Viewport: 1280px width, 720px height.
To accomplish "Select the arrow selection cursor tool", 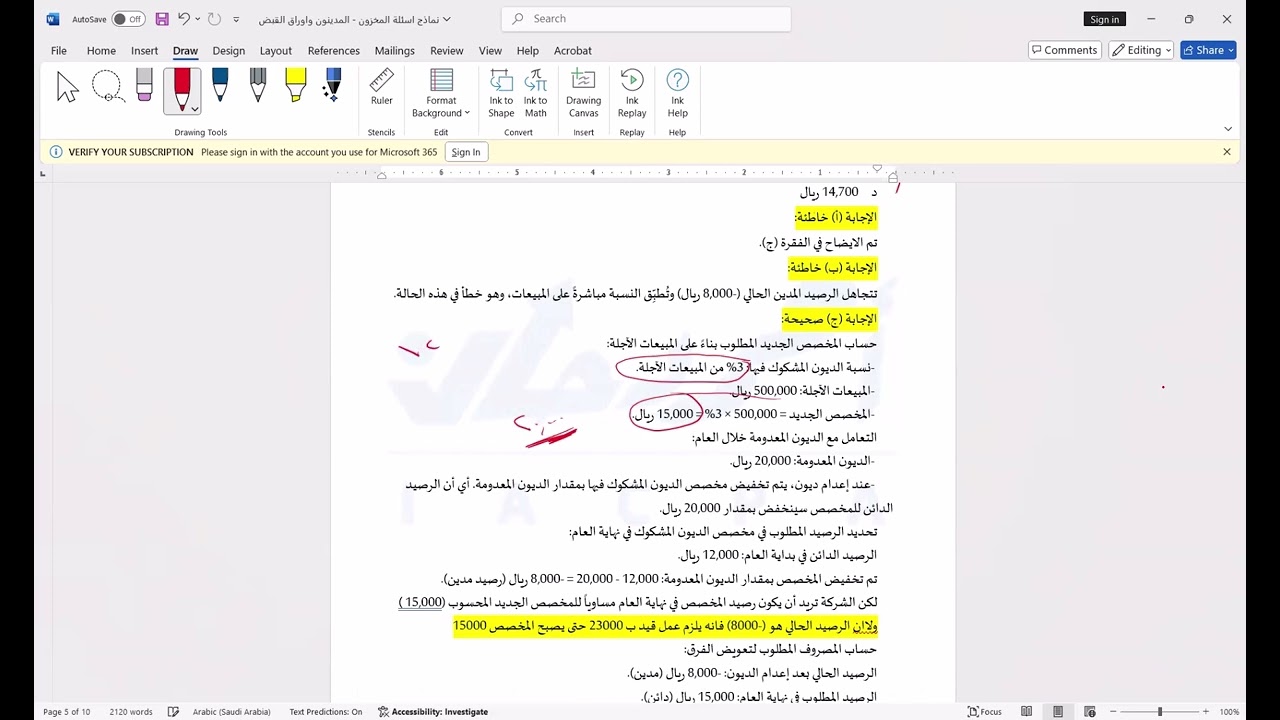I will (67, 88).
